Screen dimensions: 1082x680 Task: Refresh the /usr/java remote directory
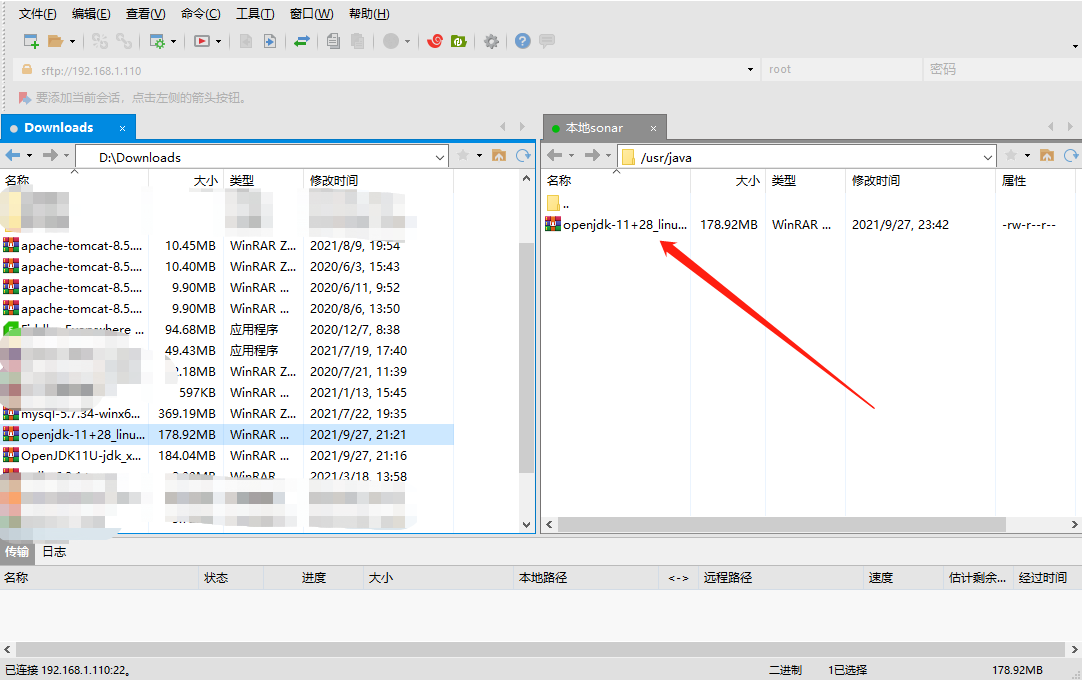coord(1070,155)
